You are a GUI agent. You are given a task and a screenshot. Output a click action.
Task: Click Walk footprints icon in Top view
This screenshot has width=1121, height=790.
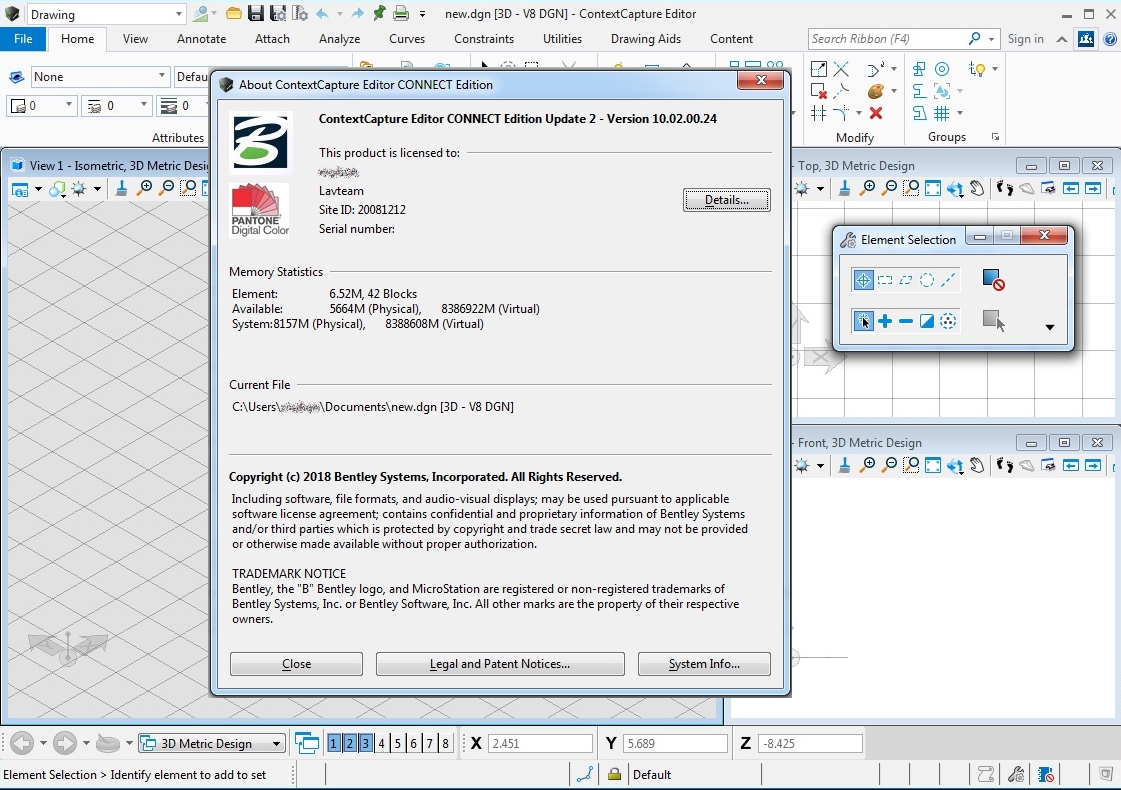[x=1004, y=188]
